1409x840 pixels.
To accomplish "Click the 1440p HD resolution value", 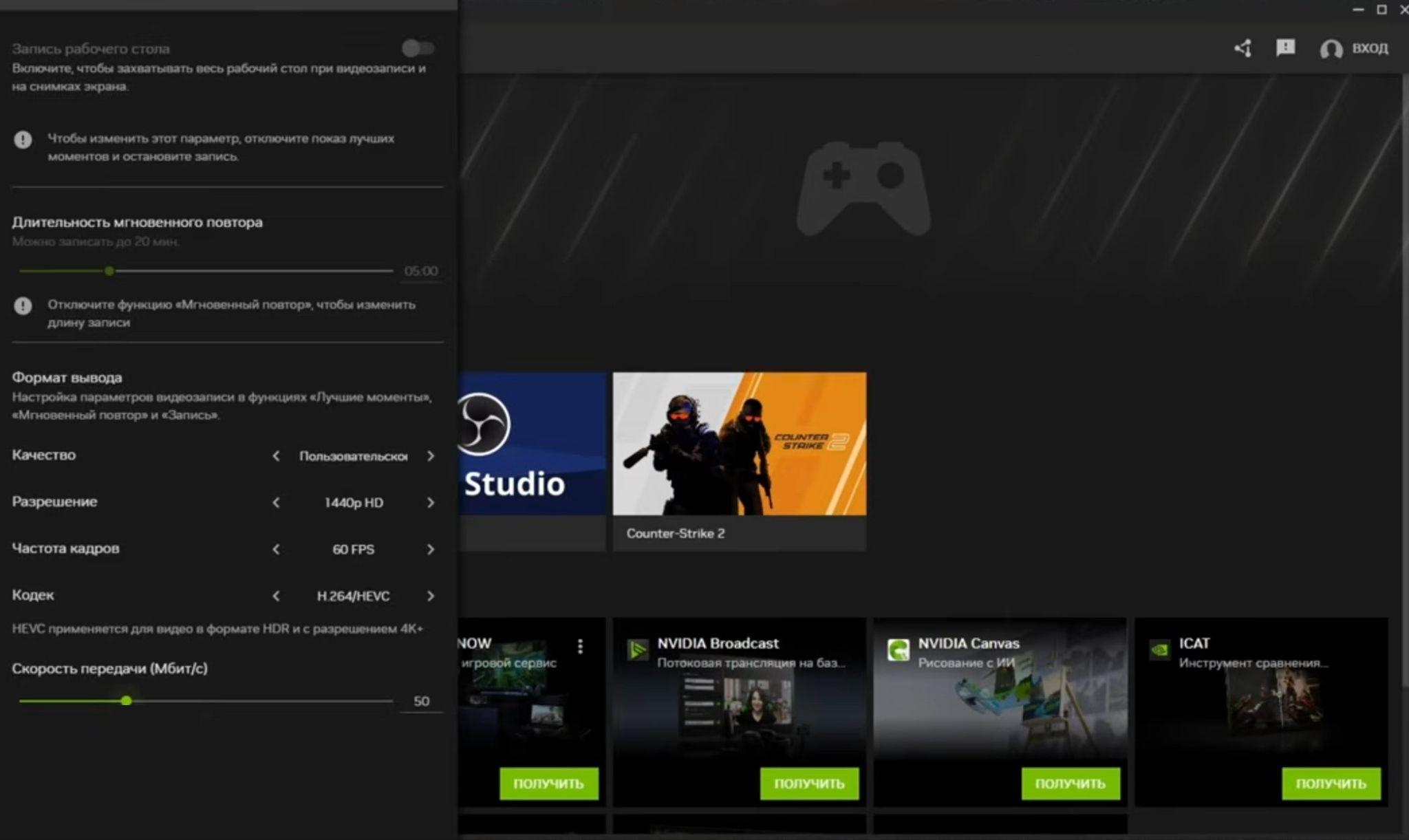I will [x=354, y=503].
